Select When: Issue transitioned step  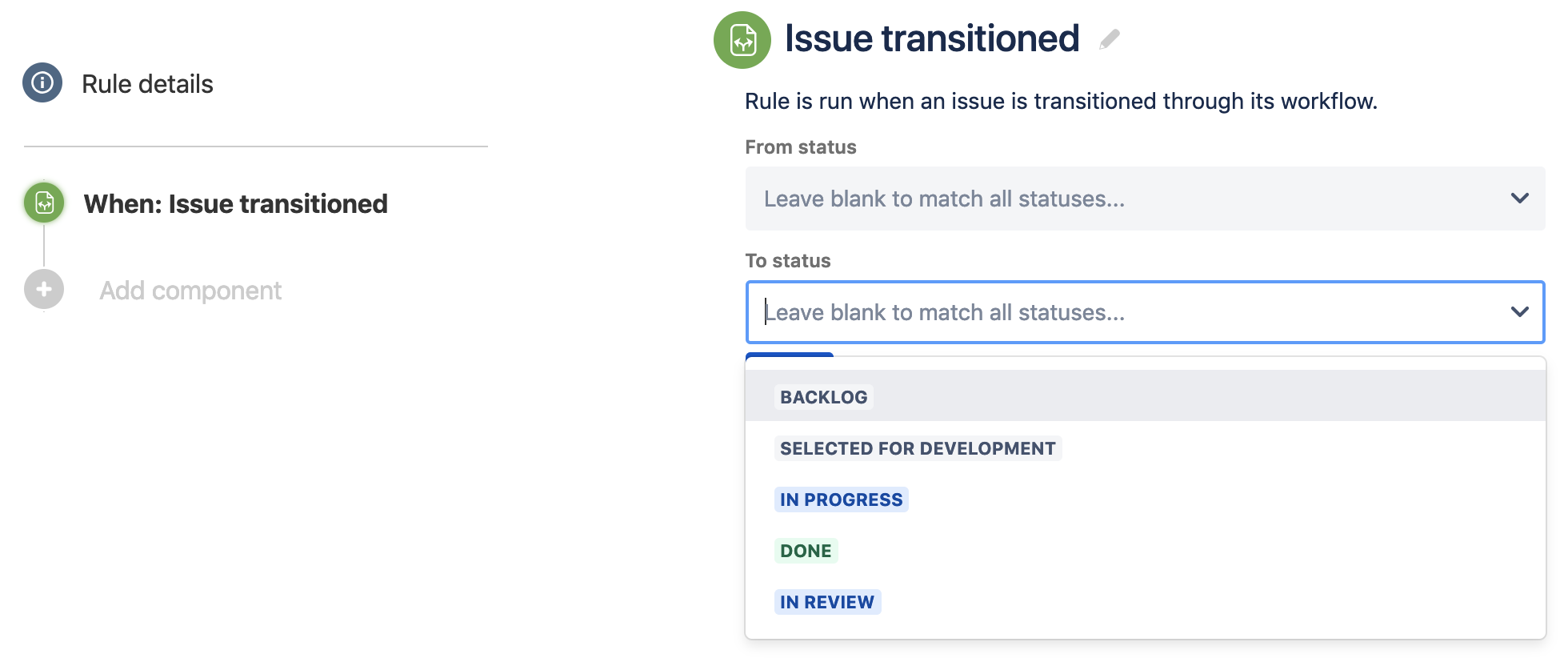(x=236, y=204)
